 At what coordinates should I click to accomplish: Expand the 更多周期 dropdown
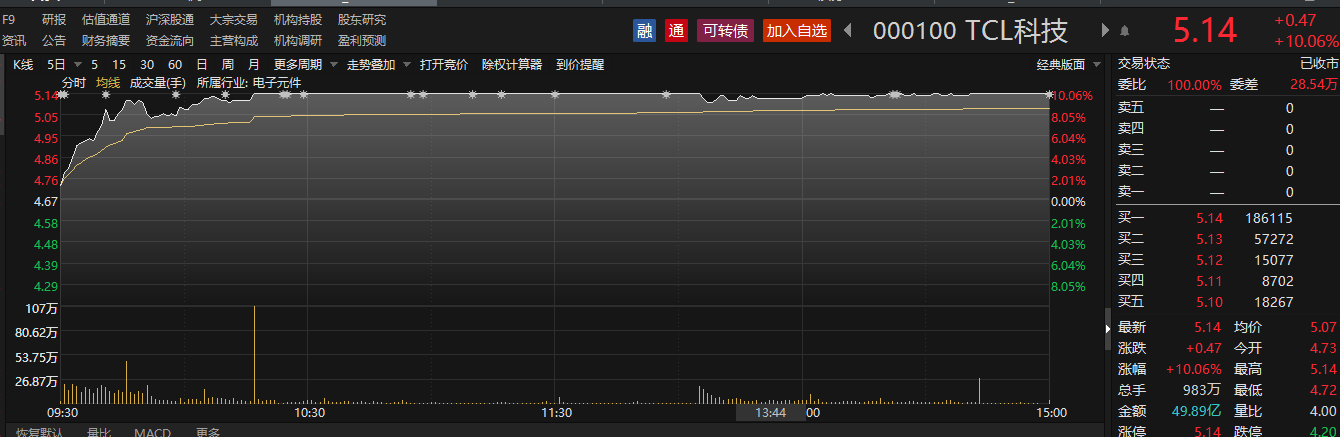pos(304,64)
